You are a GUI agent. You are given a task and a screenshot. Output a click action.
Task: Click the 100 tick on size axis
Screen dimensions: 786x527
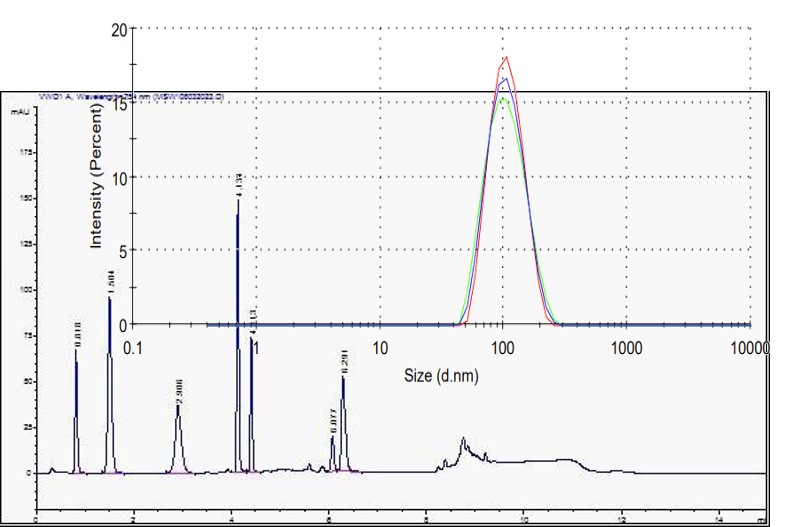(x=503, y=347)
